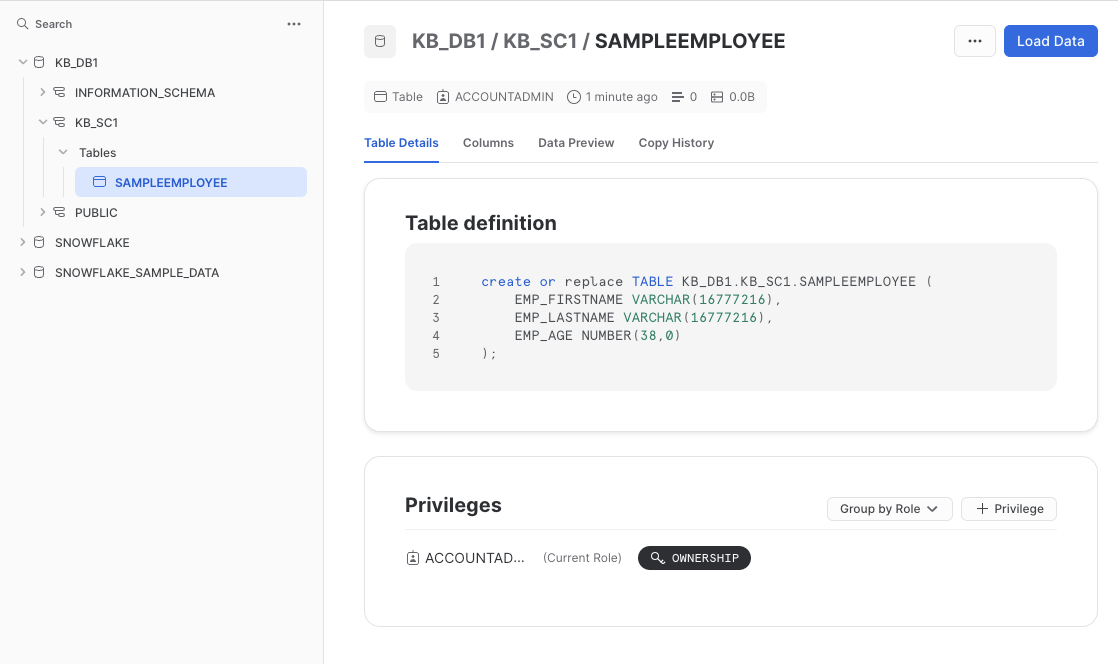1118x664 pixels.
Task: Click the (Current Role) label
Action: [x=583, y=558]
